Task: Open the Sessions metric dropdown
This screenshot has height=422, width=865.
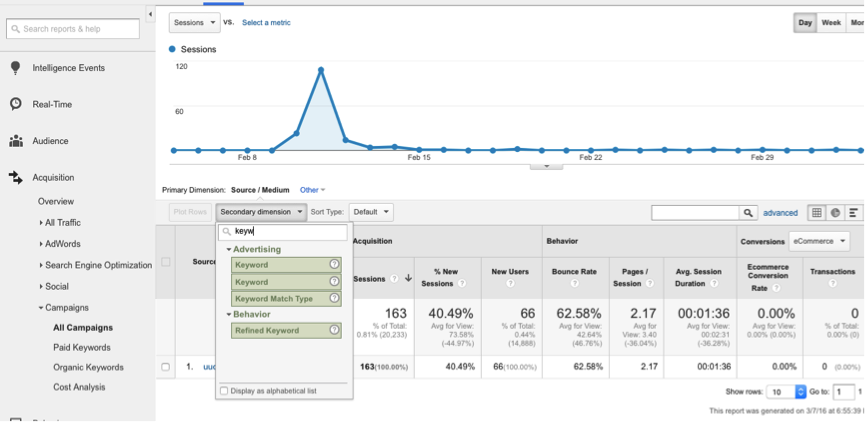Action: (x=194, y=23)
